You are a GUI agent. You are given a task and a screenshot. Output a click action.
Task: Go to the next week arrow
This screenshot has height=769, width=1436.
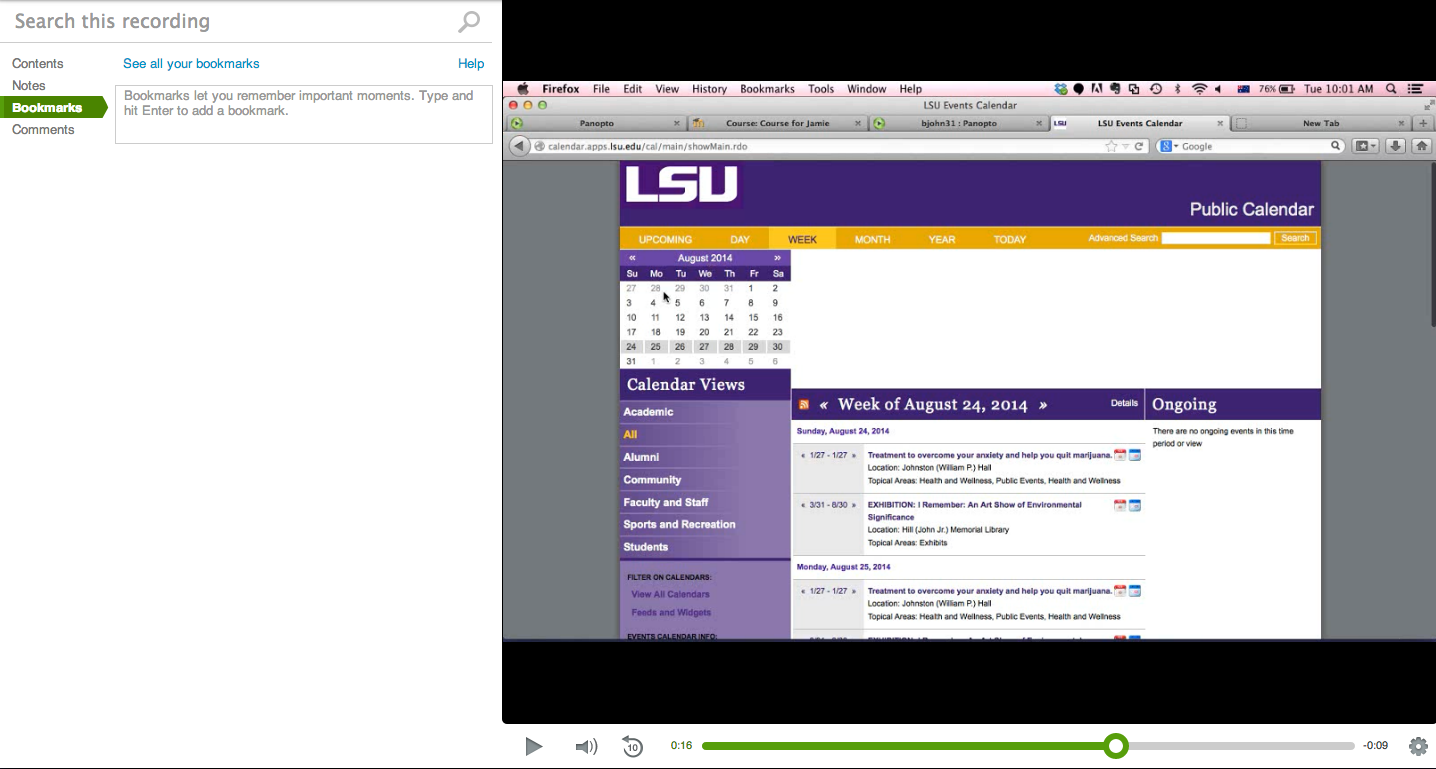tap(1043, 405)
